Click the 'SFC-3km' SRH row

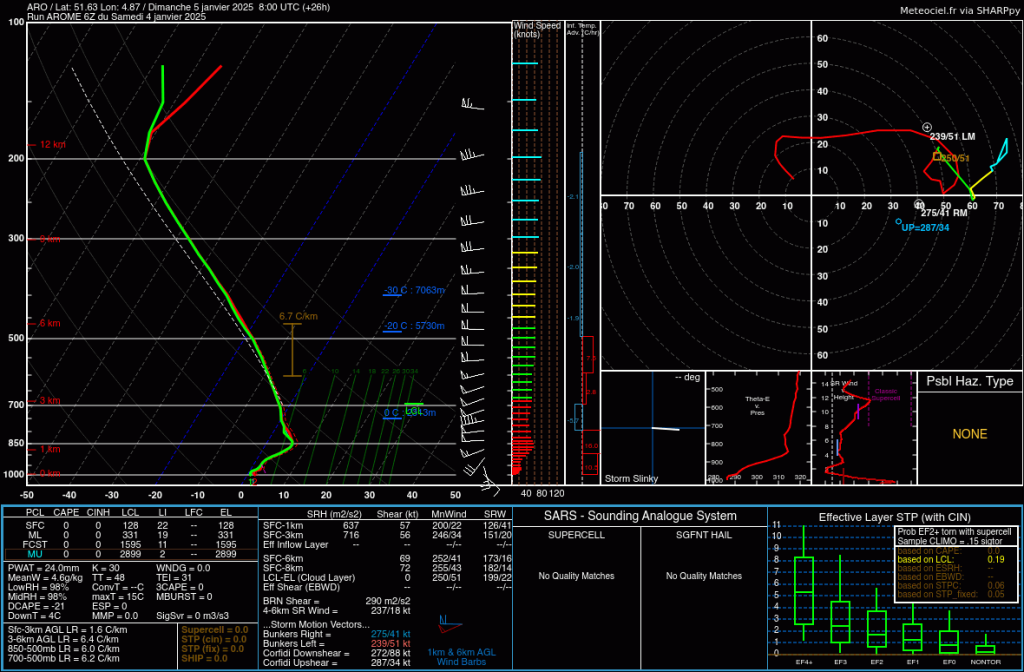pos(387,534)
